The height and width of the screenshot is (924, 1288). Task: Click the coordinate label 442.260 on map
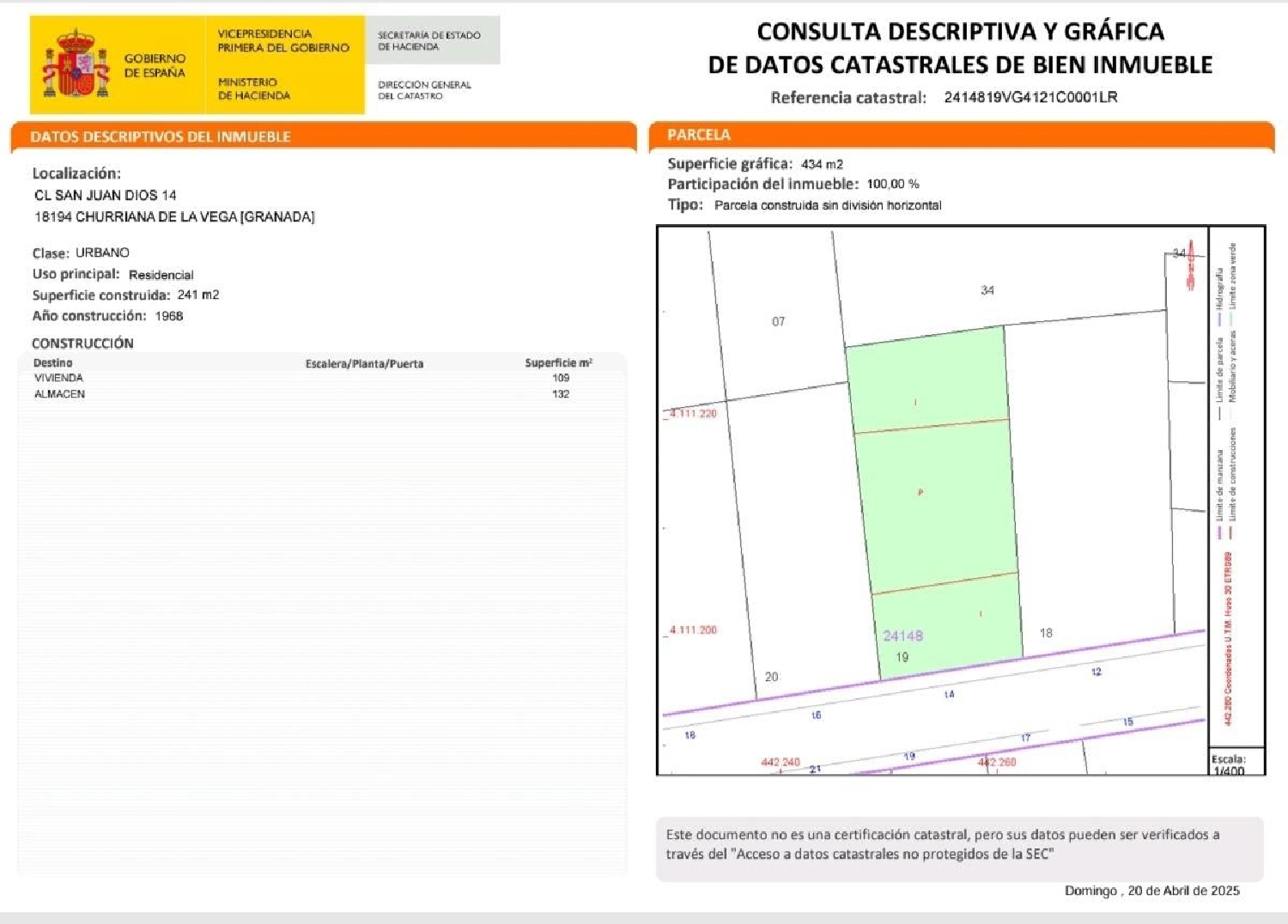click(x=998, y=761)
